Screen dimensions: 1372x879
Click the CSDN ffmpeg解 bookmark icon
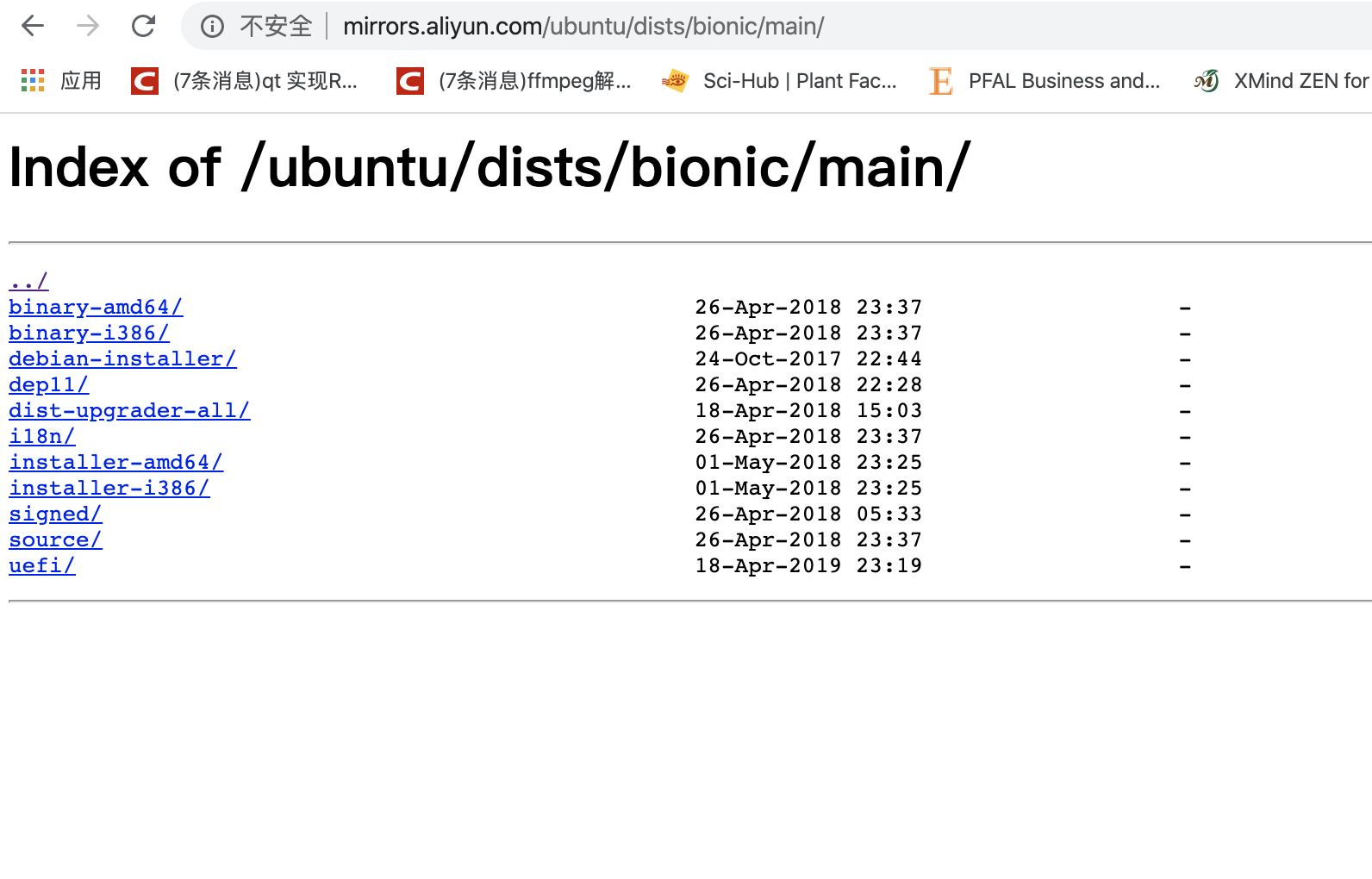pos(409,80)
